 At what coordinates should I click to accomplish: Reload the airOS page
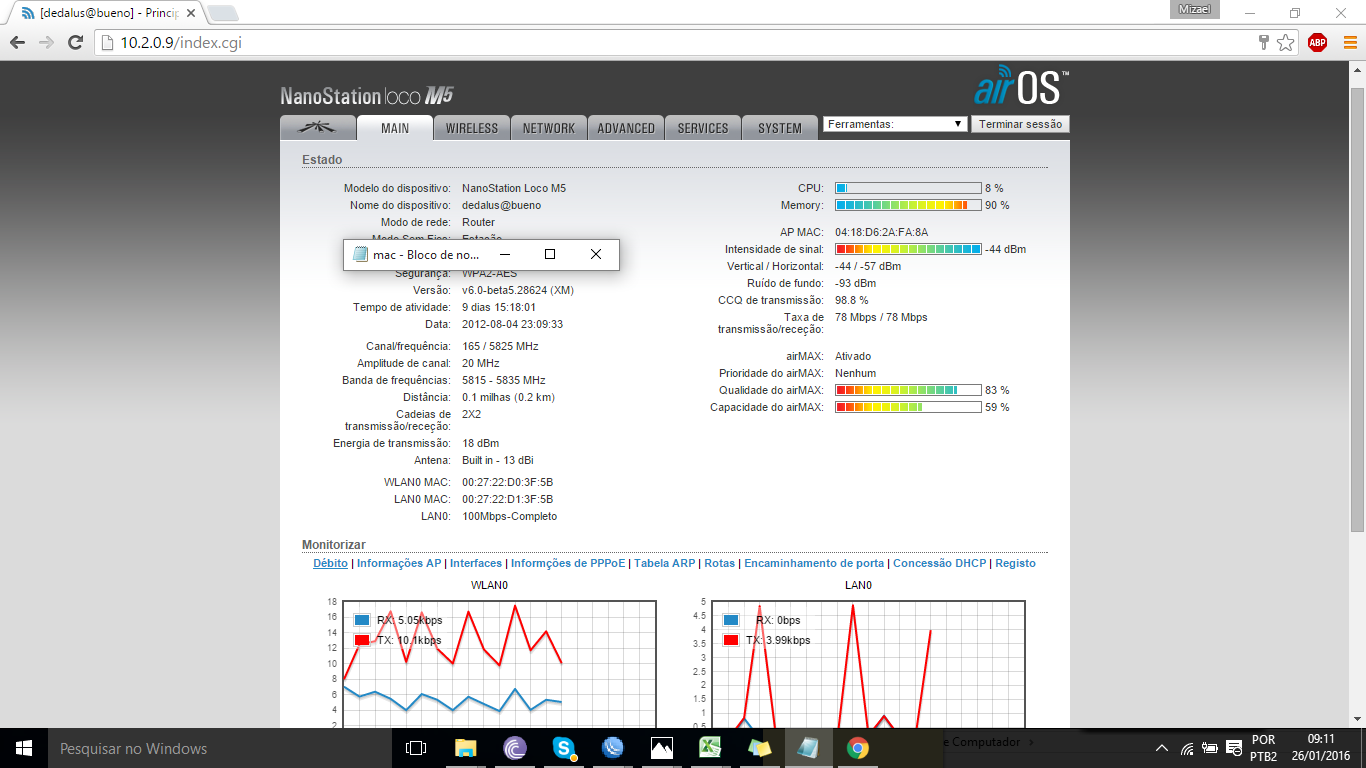(75, 43)
